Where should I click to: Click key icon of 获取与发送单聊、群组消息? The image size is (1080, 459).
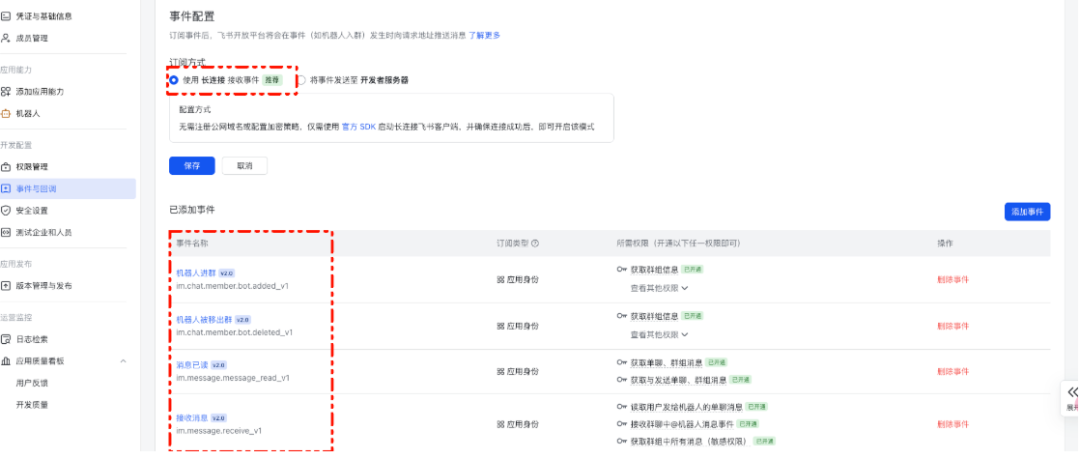point(621,380)
